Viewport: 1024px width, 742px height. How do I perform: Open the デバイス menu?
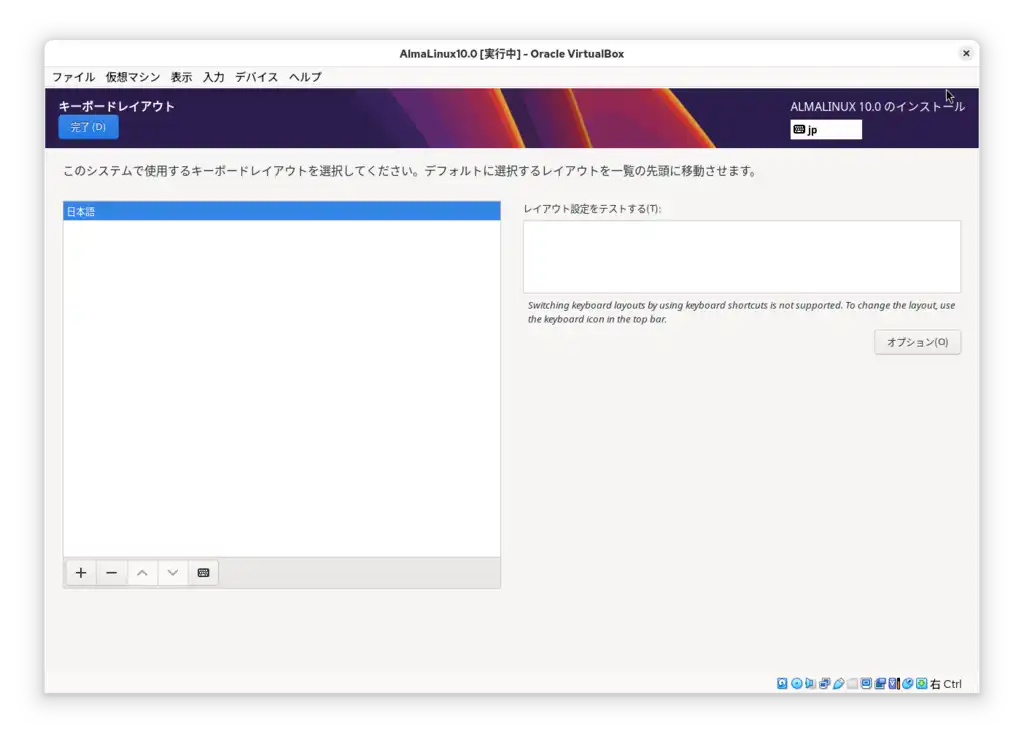click(255, 77)
